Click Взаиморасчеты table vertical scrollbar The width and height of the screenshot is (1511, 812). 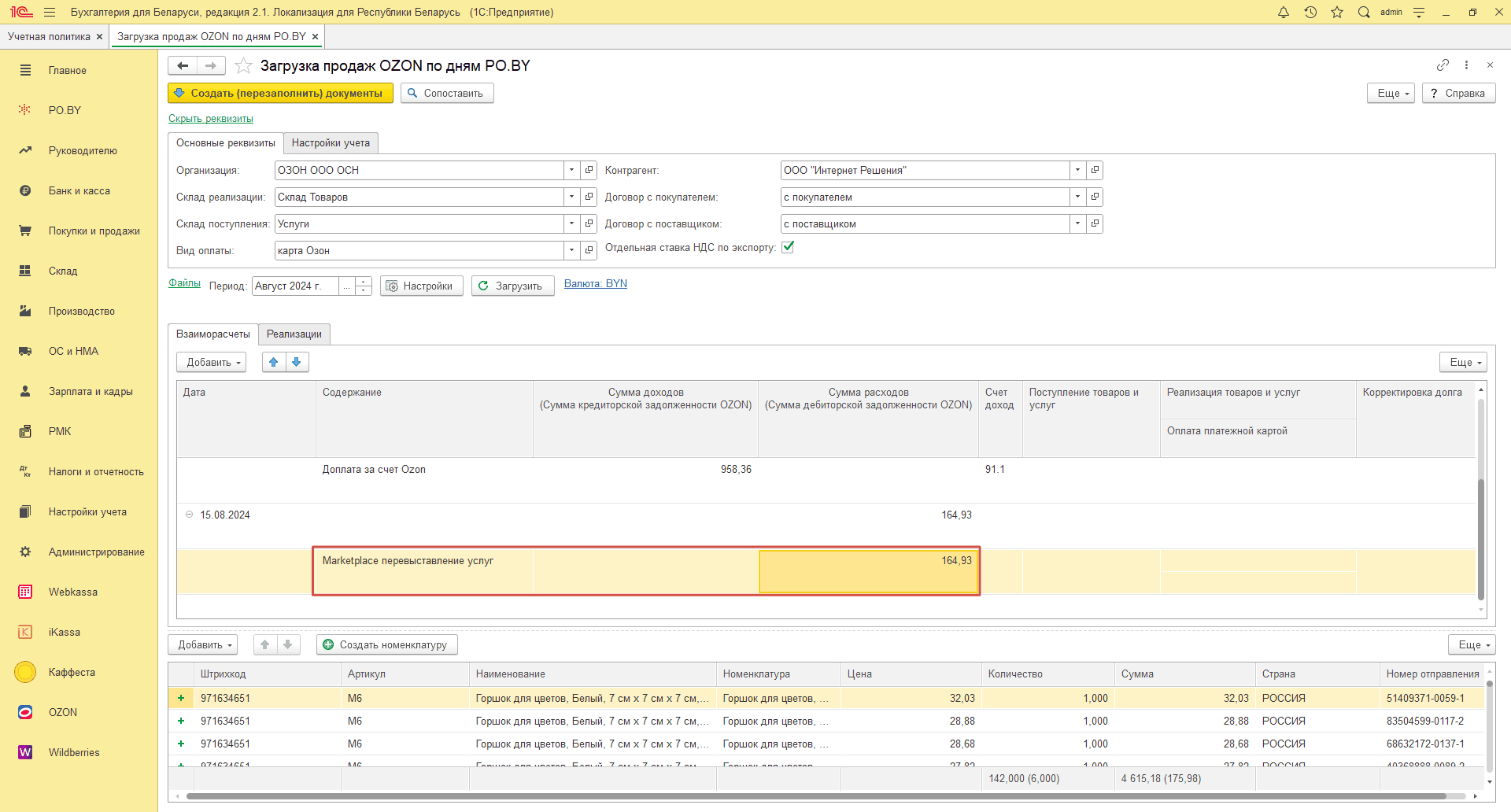1481,539
